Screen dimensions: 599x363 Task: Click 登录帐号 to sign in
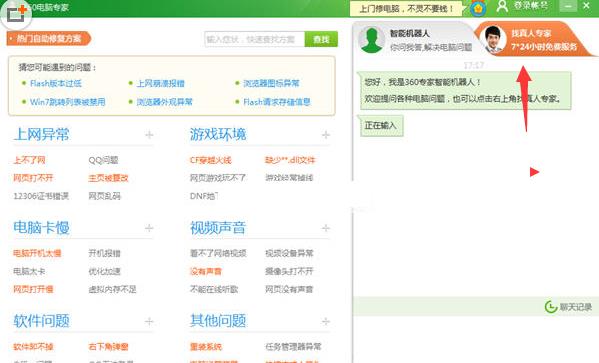[x=531, y=6]
